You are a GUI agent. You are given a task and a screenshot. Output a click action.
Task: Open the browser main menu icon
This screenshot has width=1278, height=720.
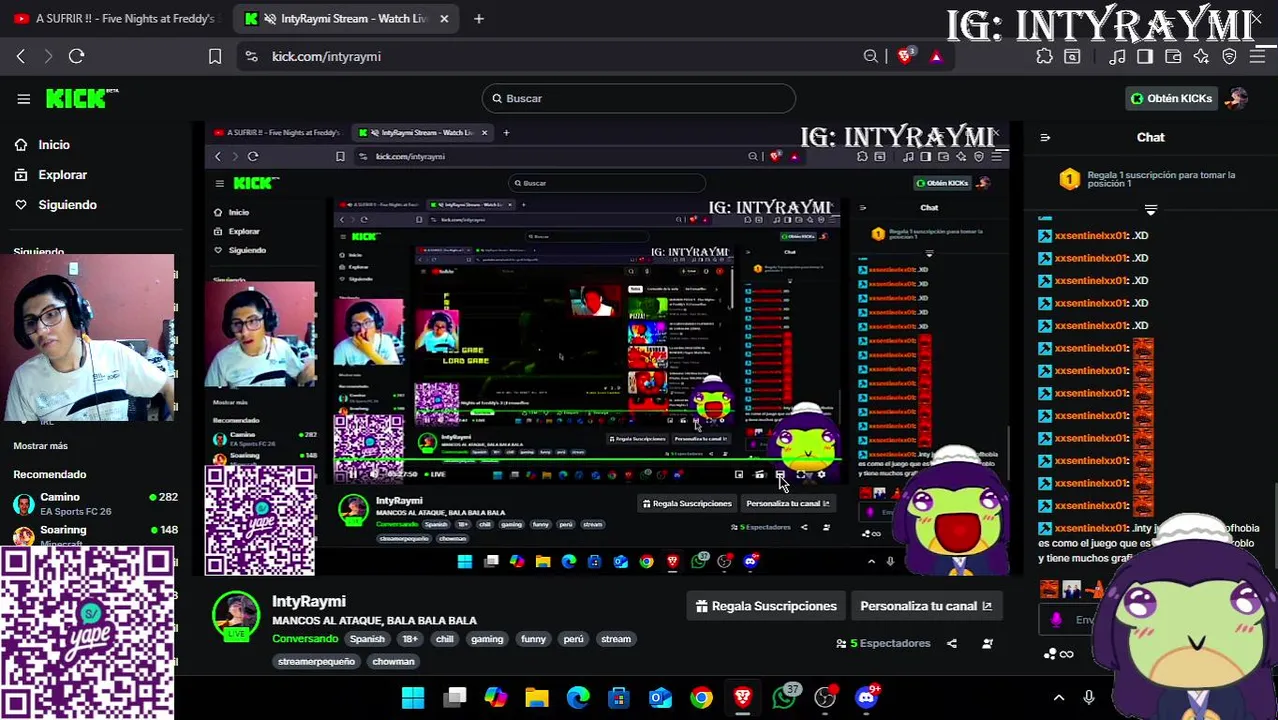[1257, 57]
